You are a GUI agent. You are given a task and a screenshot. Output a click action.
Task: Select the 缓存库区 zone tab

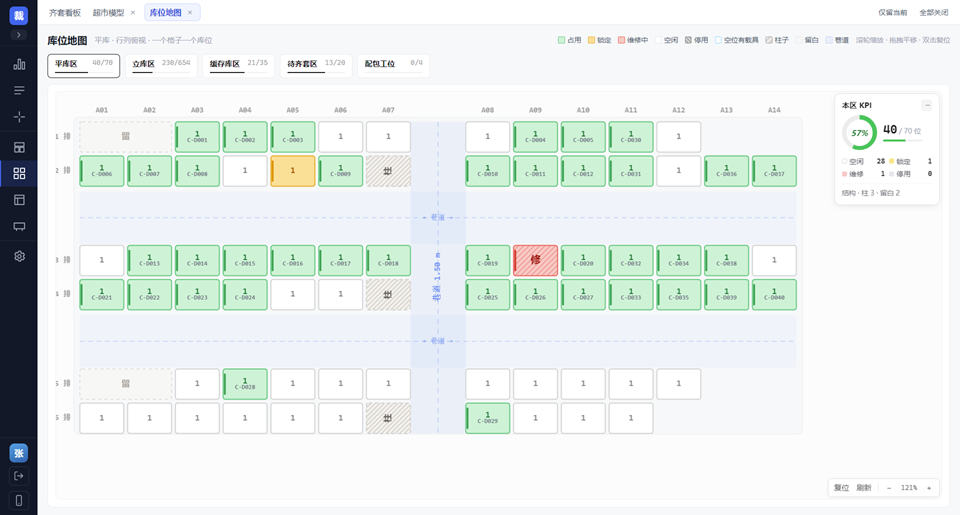(x=239, y=66)
